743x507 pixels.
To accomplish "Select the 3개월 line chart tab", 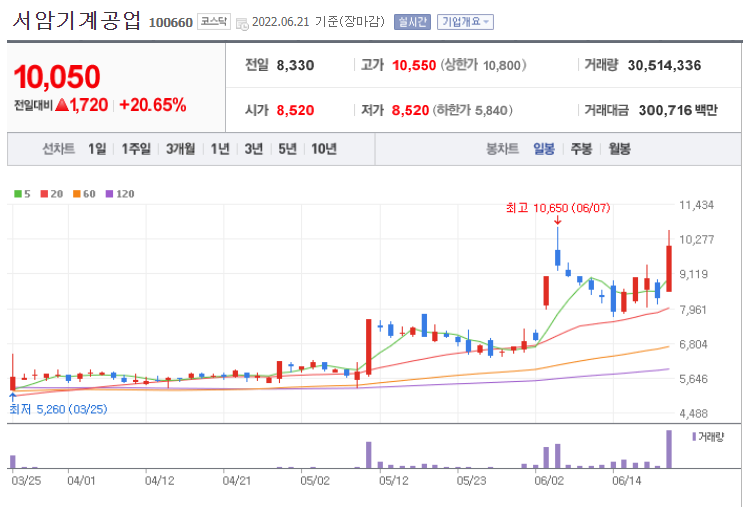I will (181, 149).
